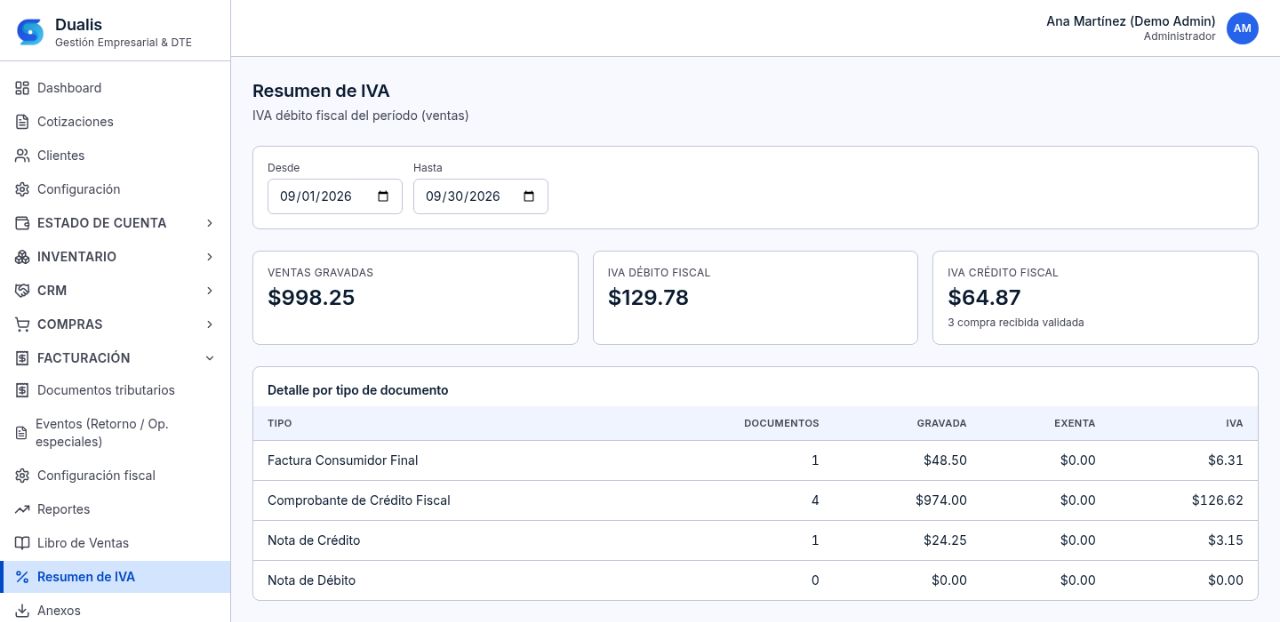This screenshot has height=622, width=1280.
Task: Click the Libro de Ventas book icon
Action: coord(22,544)
